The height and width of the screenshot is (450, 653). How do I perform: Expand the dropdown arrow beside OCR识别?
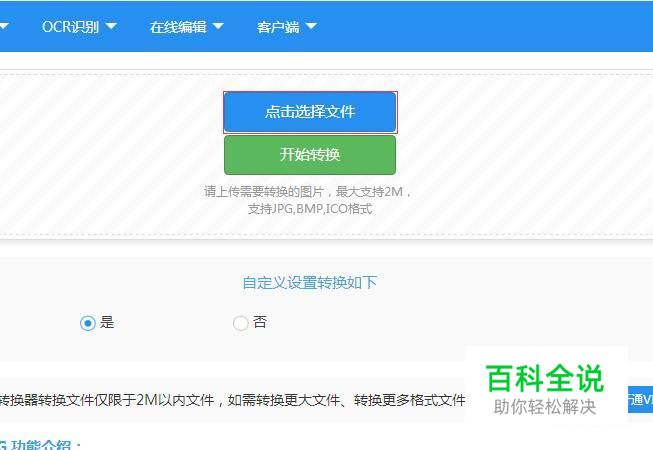(x=111, y=26)
